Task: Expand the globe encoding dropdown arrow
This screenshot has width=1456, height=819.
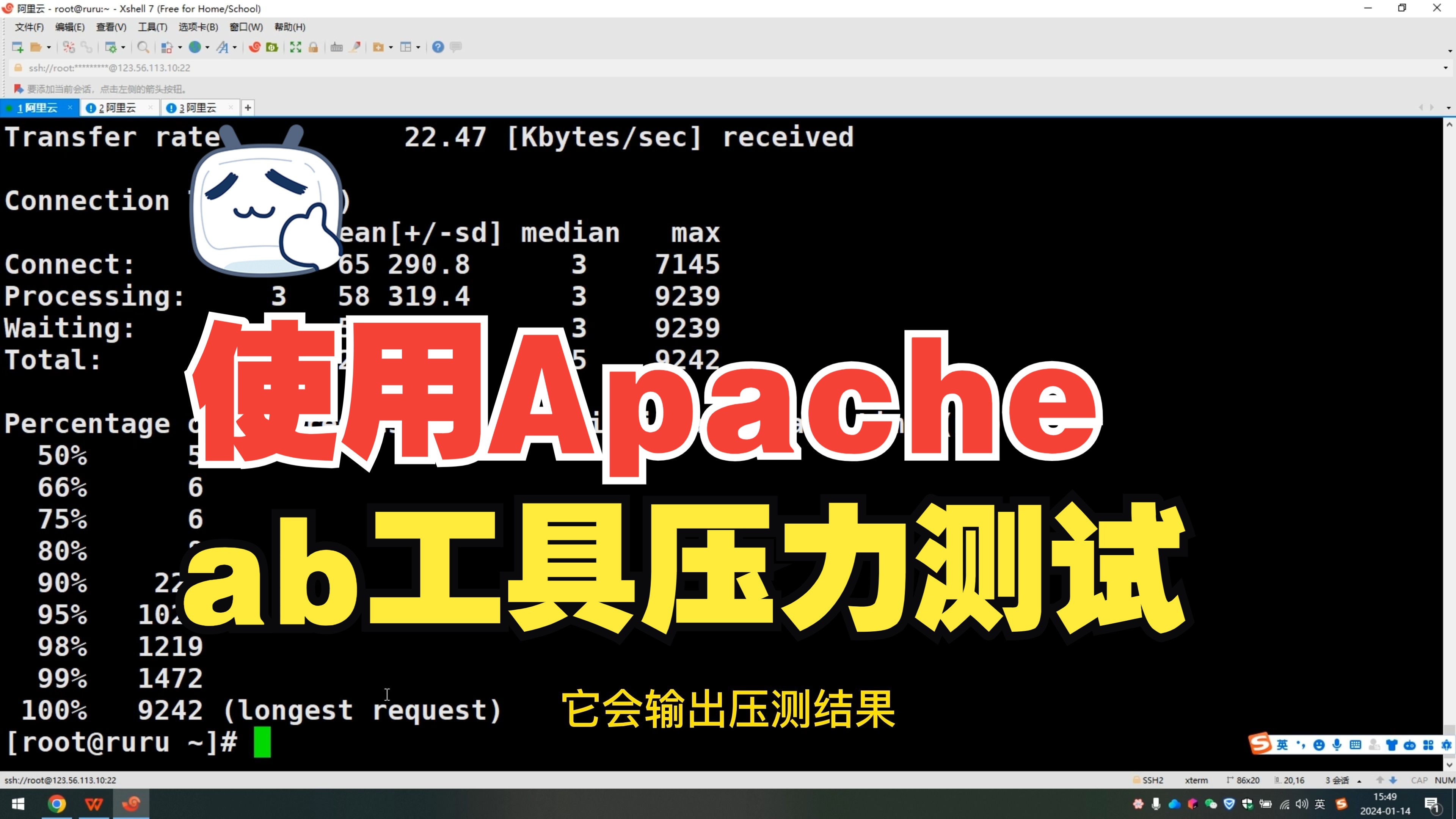Action: point(207,47)
